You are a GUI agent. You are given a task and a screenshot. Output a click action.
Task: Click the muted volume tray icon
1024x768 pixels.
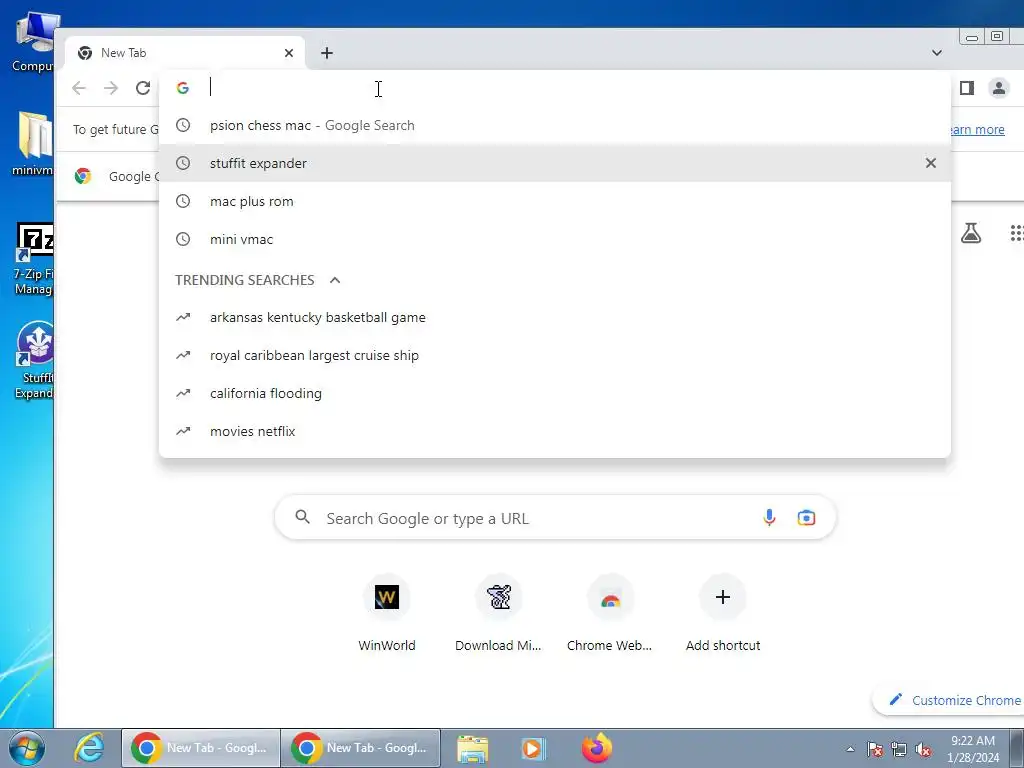tap(923, 749)
